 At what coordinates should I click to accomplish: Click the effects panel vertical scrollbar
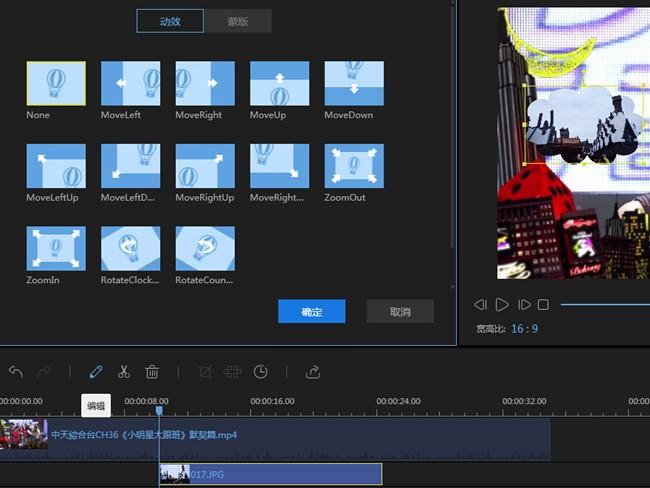pyautogui.click(x=453, y=129)
